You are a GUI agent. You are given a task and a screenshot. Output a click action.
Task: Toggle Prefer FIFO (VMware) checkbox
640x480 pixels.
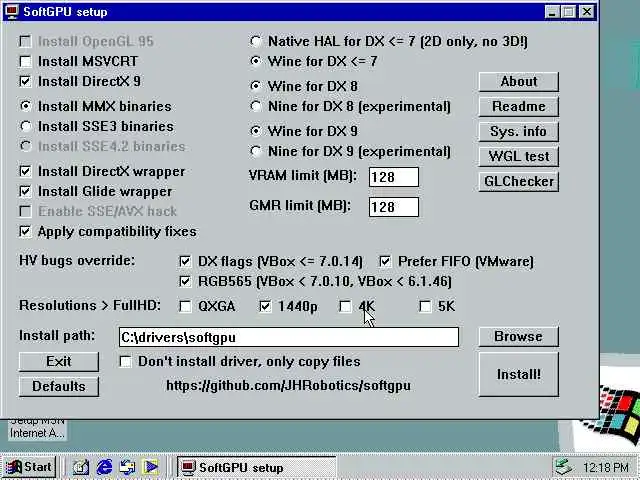(385, 261)
